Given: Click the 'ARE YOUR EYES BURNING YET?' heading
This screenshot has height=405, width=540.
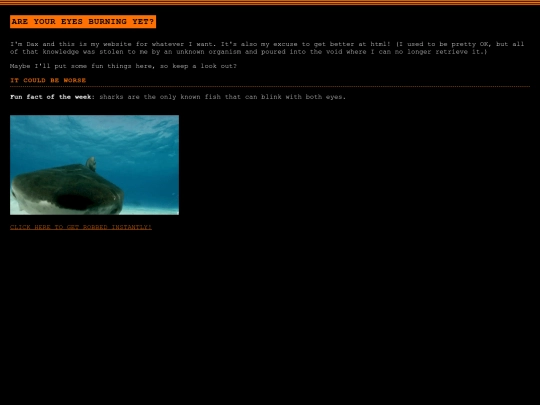Looking at the screenshot, I should 83,22.
